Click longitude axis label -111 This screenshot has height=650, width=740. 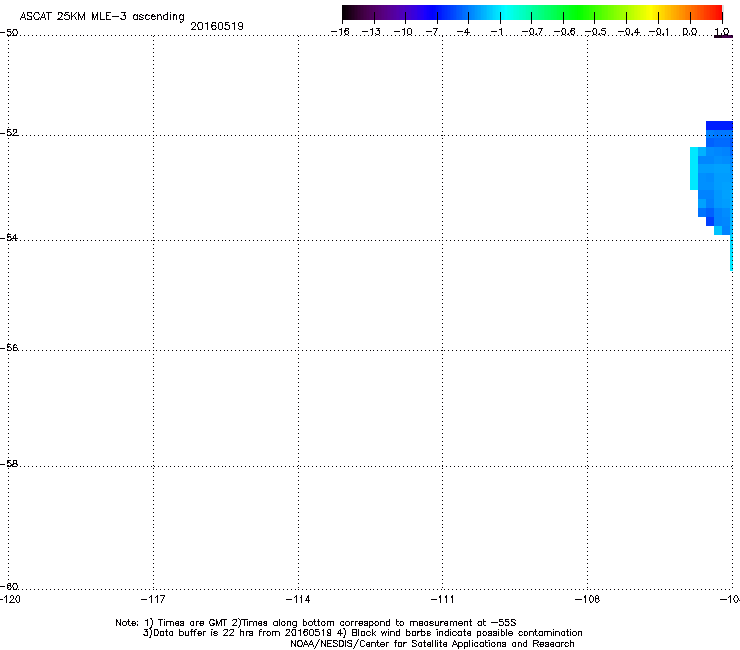click(x=442, y=599)
